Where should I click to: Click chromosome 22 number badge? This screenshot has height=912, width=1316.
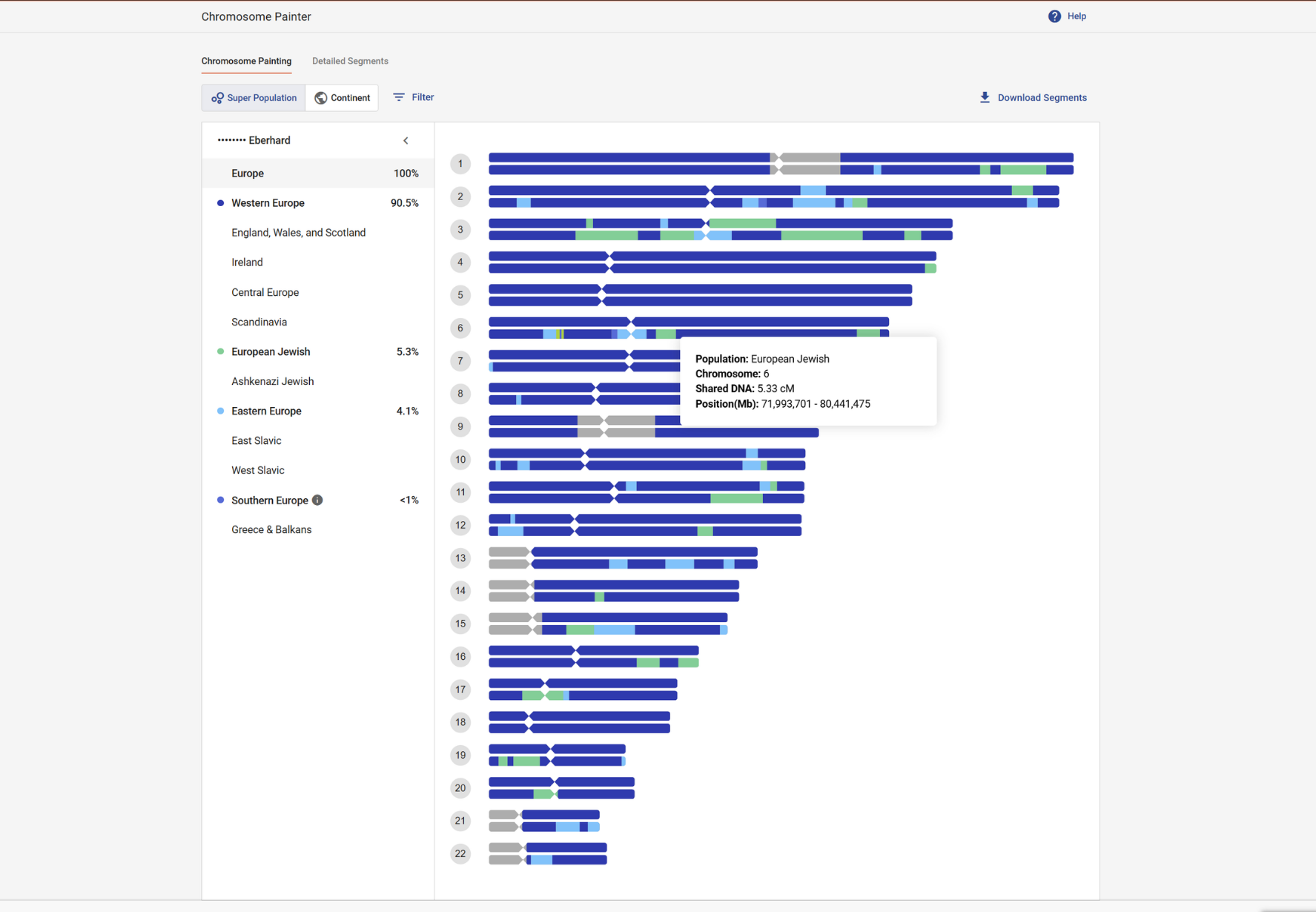click(x=460, y=853)
